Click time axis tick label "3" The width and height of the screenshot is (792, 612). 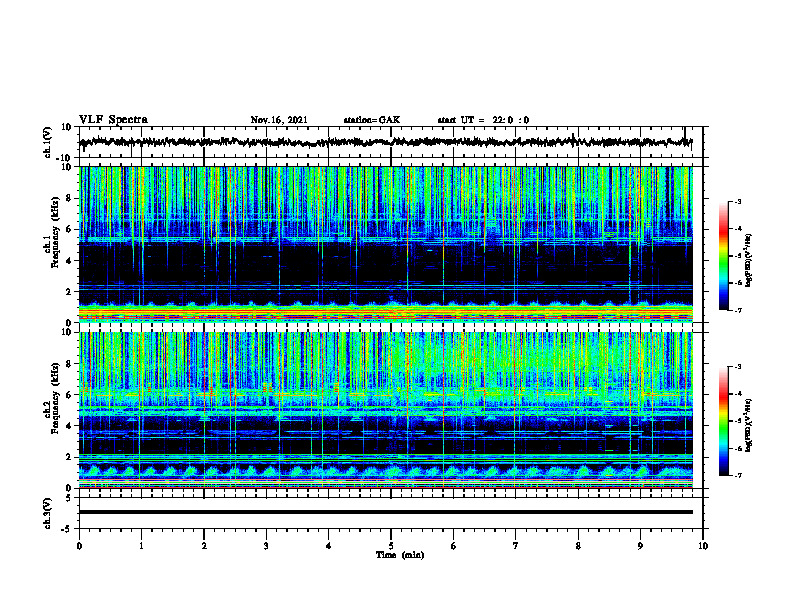[x=266, y=546]
